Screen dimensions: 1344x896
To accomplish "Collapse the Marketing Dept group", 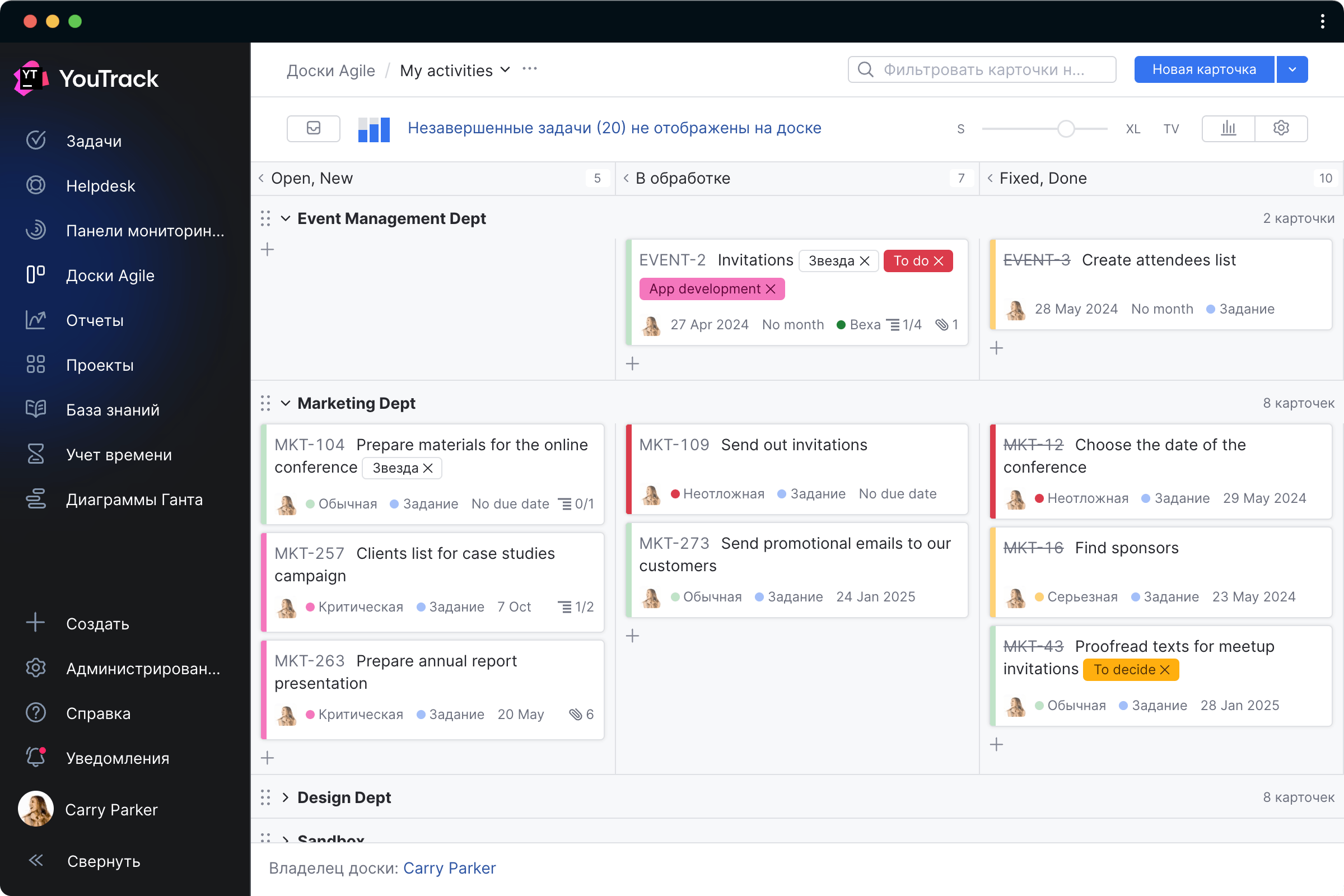I will point(286,403).
